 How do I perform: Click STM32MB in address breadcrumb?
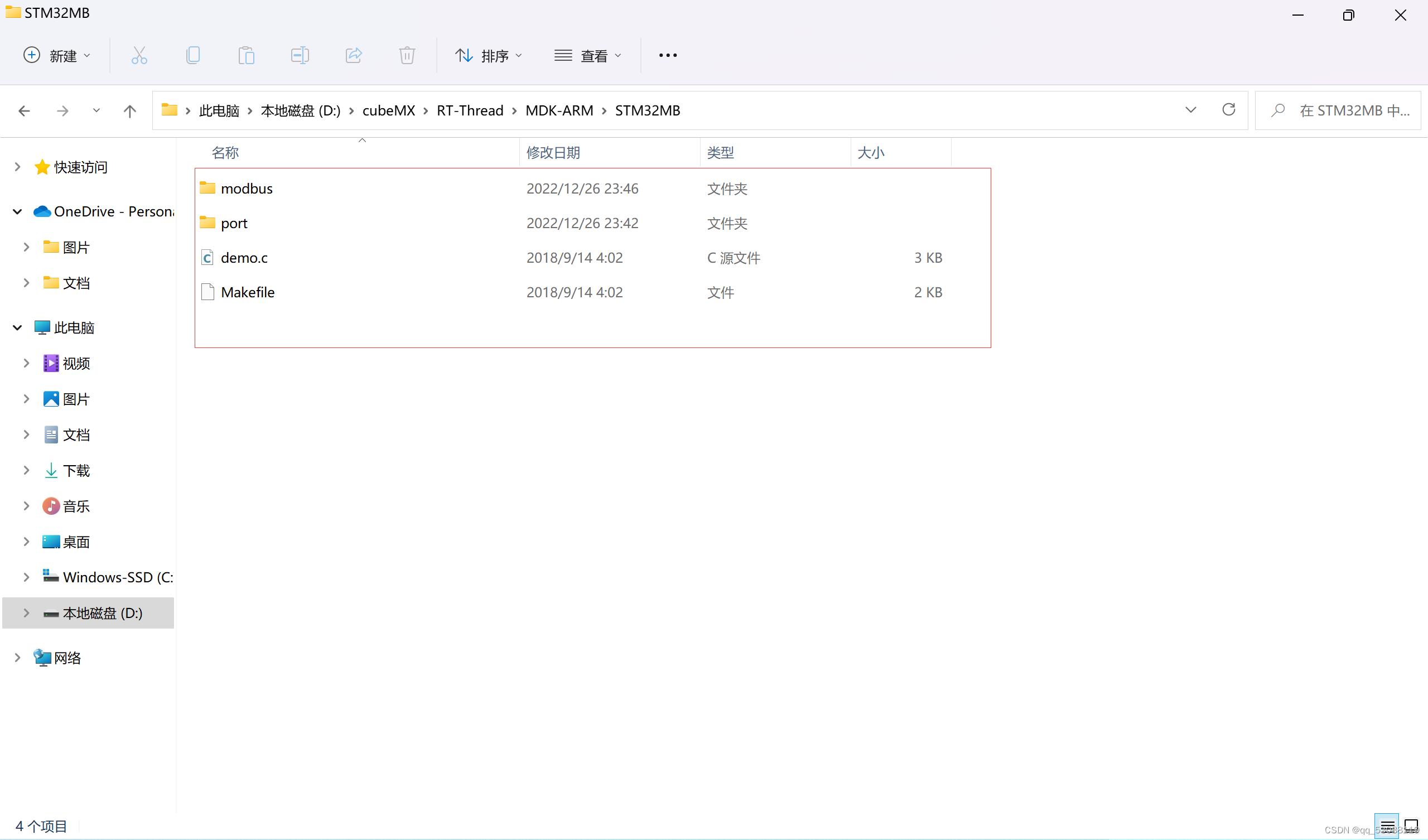coord(648,110)
